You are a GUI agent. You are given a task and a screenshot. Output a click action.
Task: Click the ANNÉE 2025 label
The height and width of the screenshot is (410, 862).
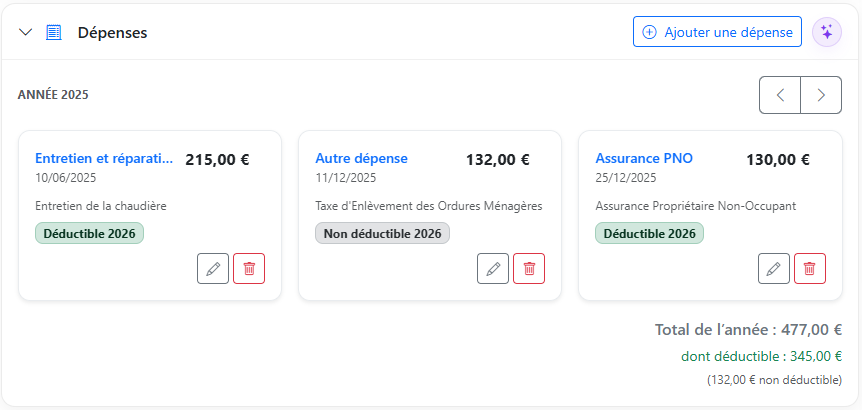tap(53, 95)
